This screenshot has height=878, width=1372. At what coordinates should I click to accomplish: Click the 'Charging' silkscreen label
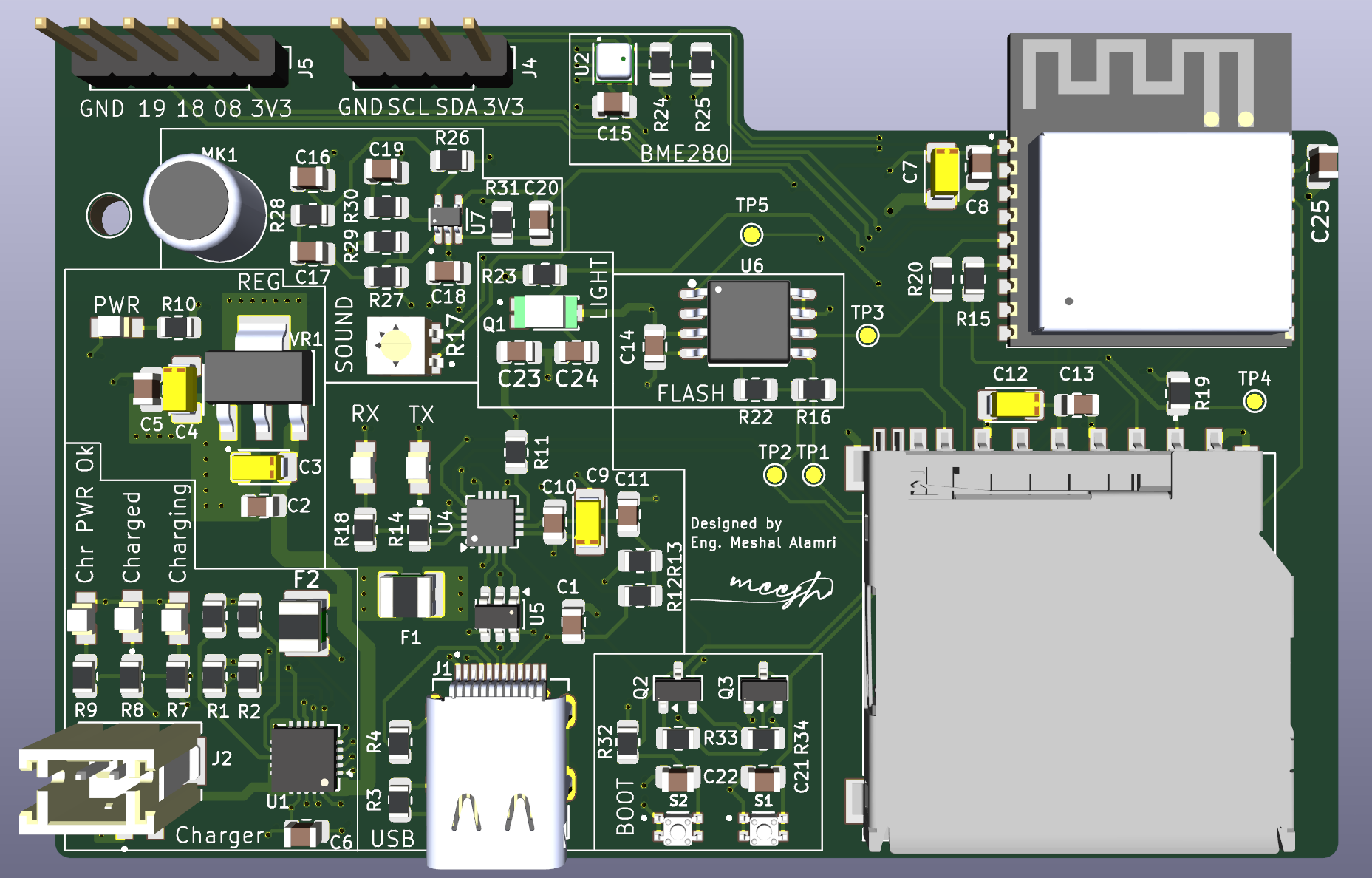[x=179, y=533]
